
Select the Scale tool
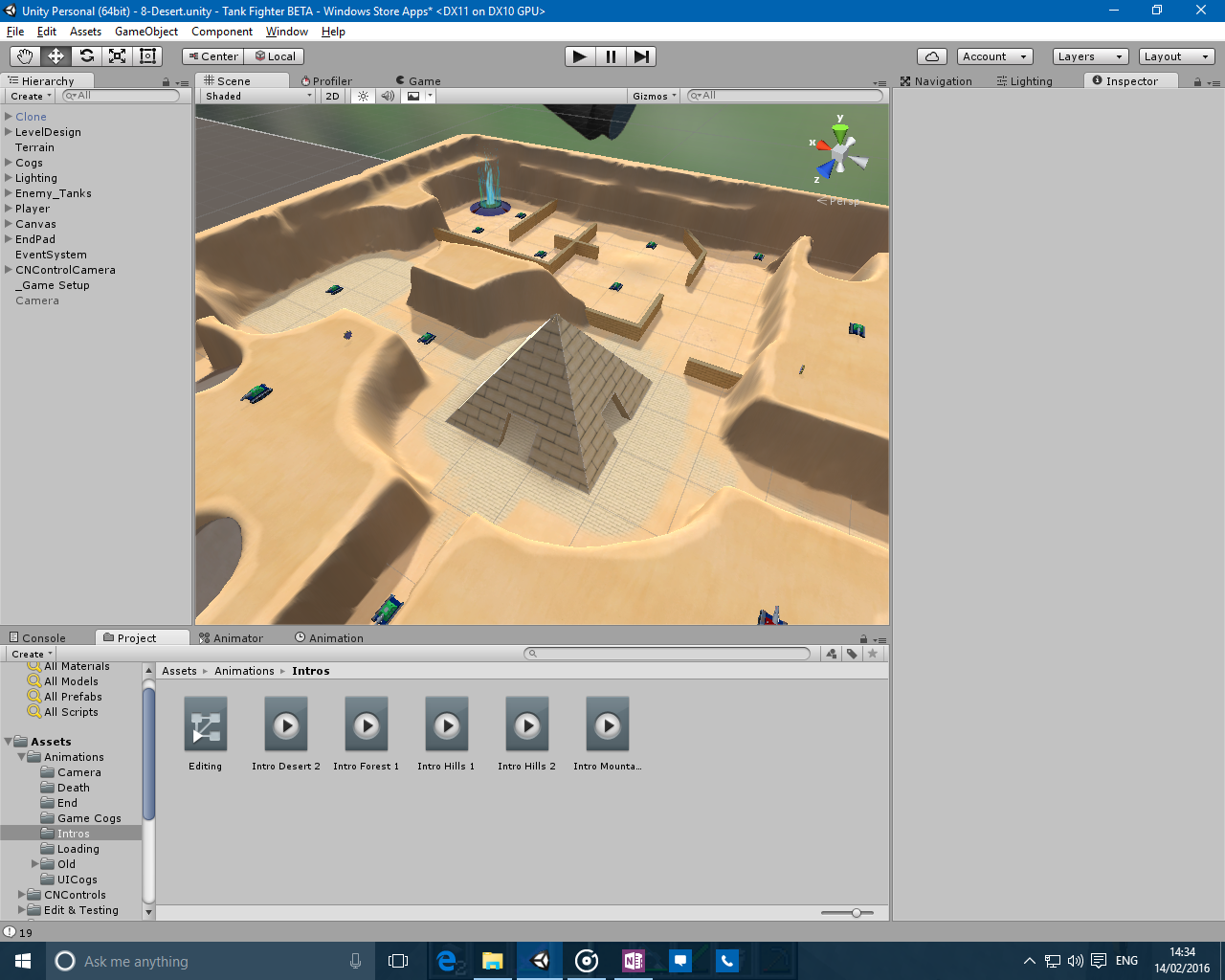point(117,56)
